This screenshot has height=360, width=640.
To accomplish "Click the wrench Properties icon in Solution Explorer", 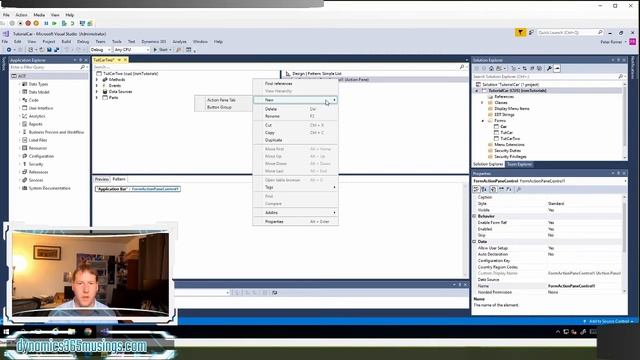I will pos(549,68).
